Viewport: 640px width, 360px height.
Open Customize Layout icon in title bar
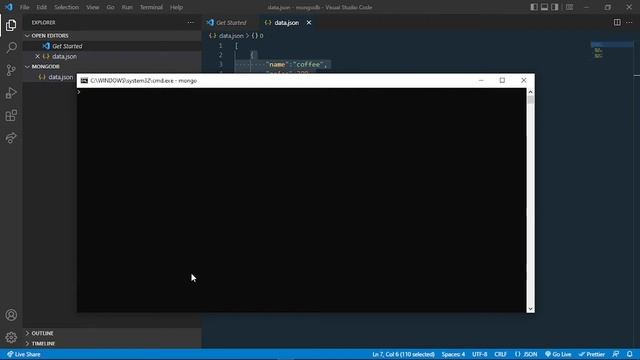pos(569,7)
